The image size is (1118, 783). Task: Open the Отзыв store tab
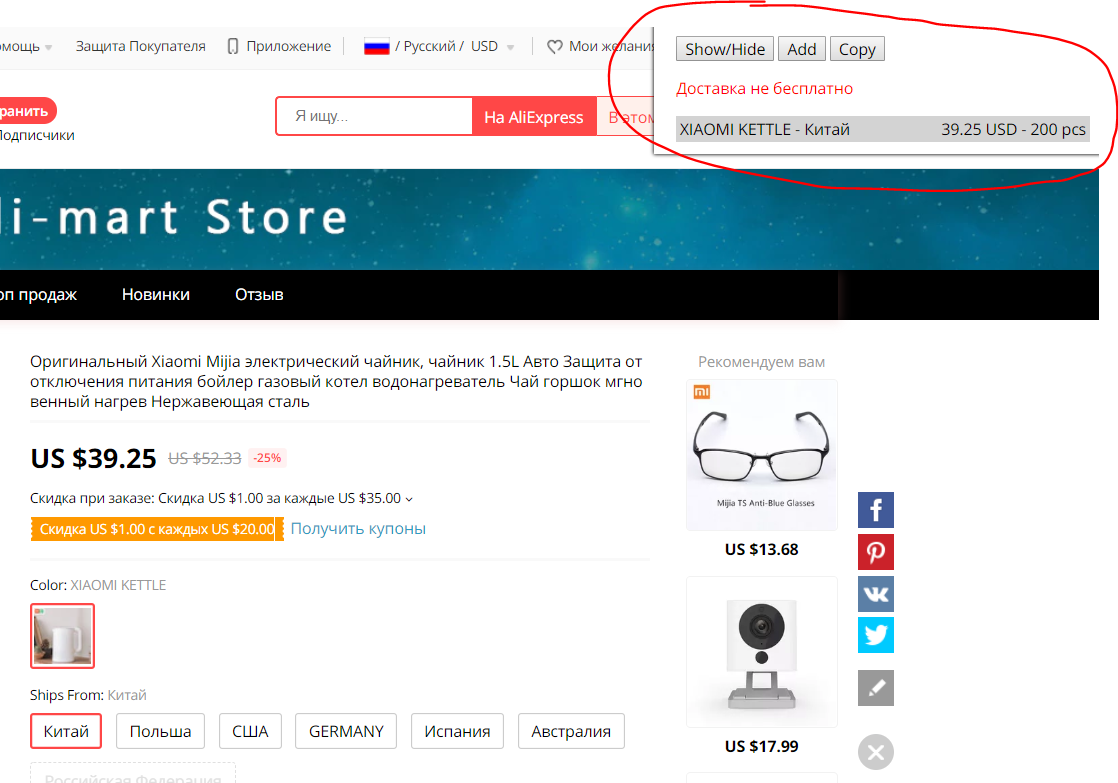click(x=259, y=295)
